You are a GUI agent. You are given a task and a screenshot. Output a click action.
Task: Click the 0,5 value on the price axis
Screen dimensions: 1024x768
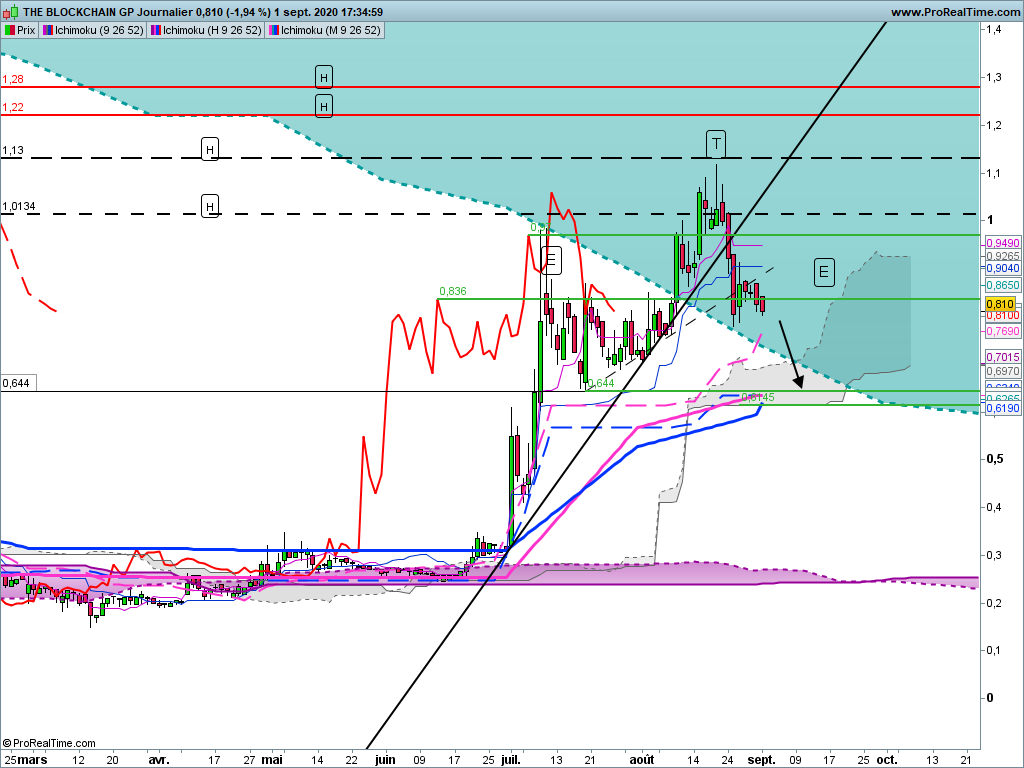994,459
